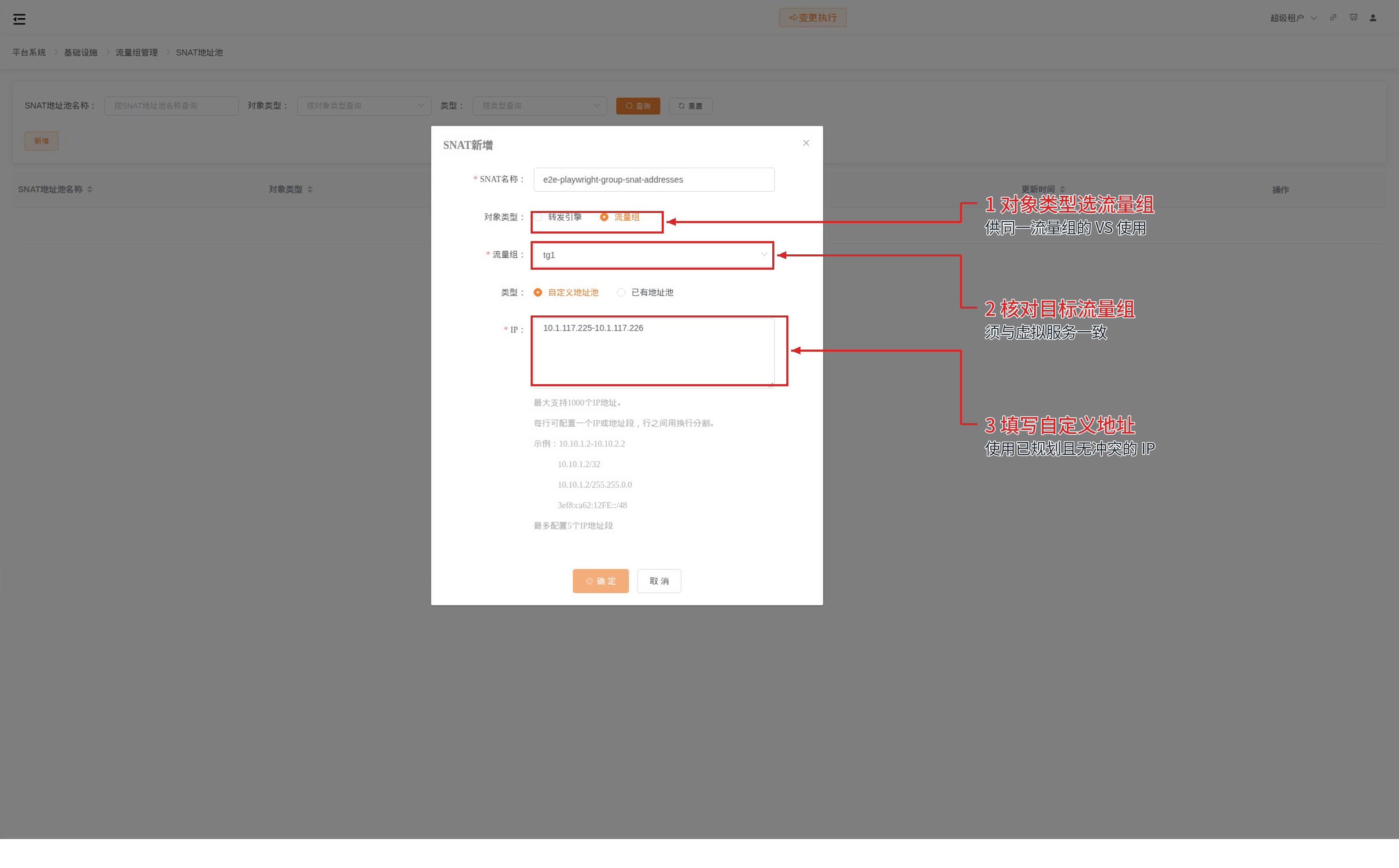Click the 变更执行 button
The image size is (1399, 868).
pyautogui.click(x=812, y=18)
